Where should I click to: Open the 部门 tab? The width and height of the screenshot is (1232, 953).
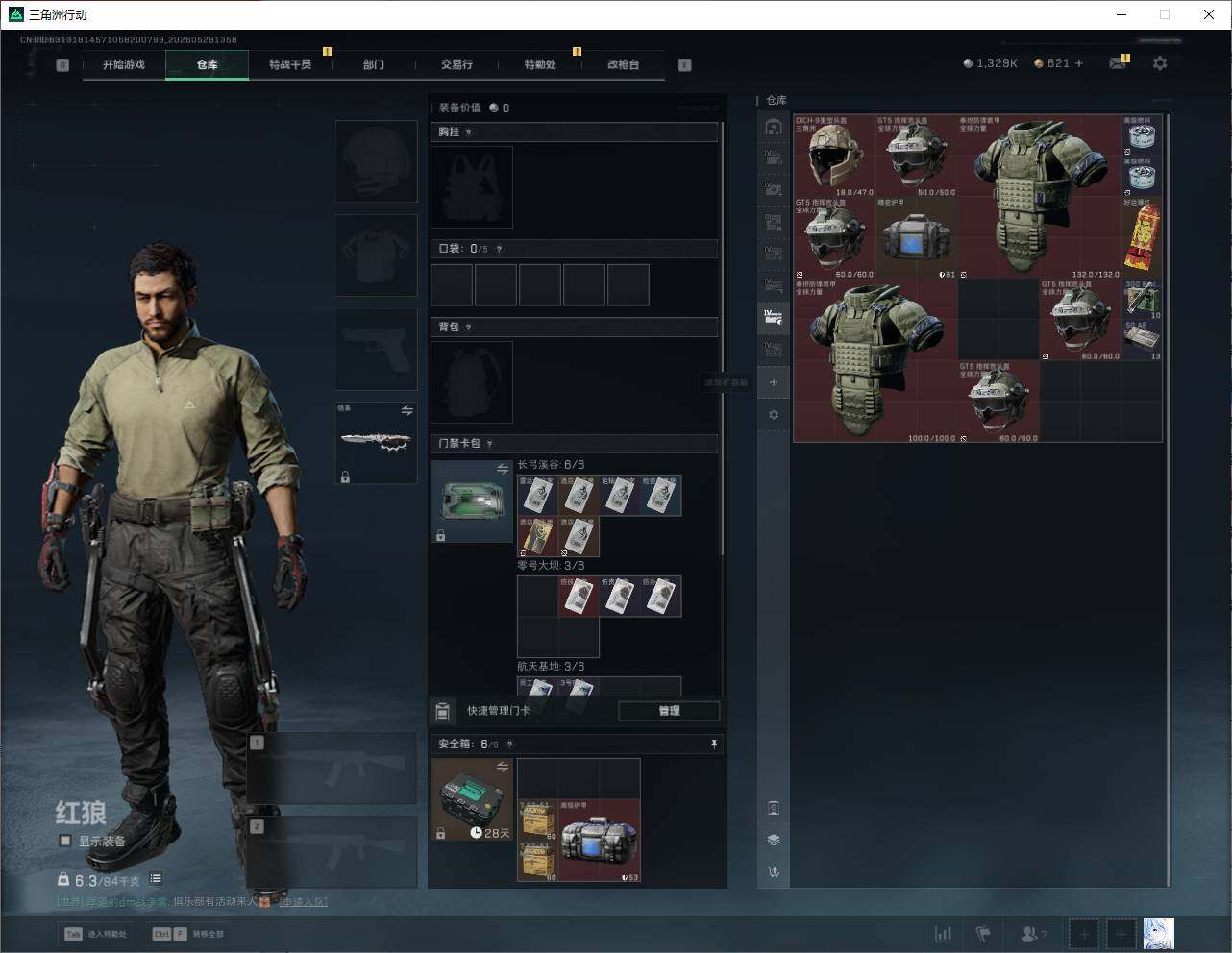coord(374,64)
